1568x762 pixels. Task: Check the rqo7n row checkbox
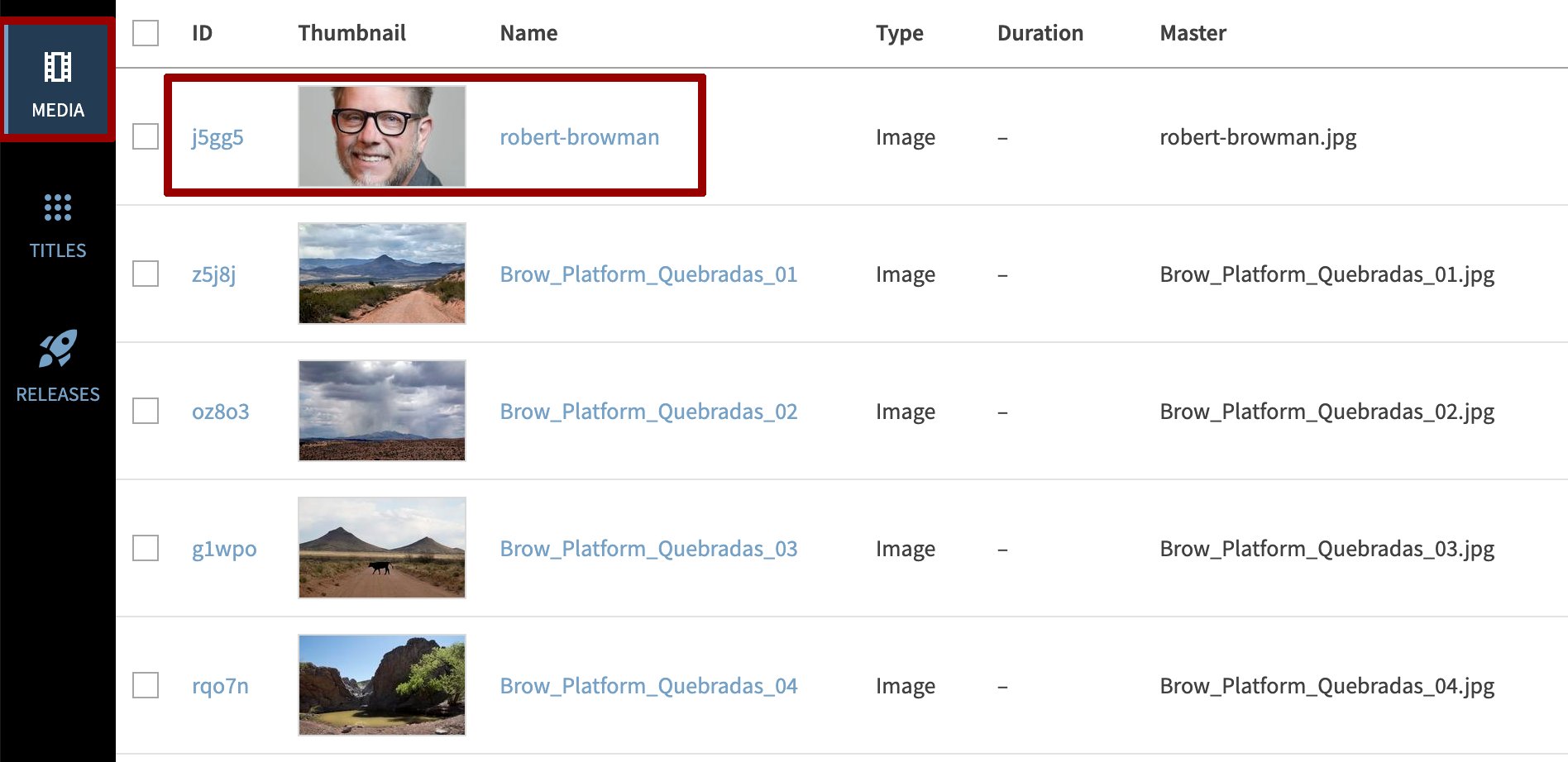tap(145, 685)
